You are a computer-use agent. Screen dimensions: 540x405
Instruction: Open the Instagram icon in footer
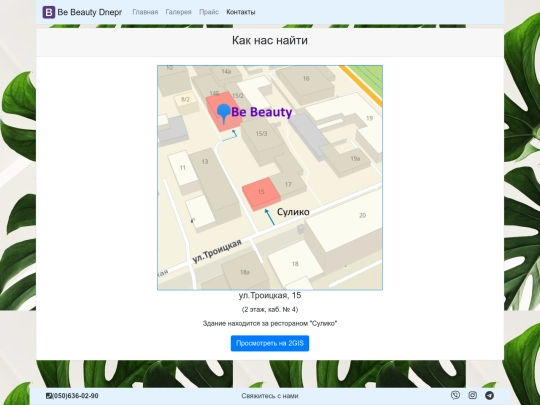click(472, 395)
